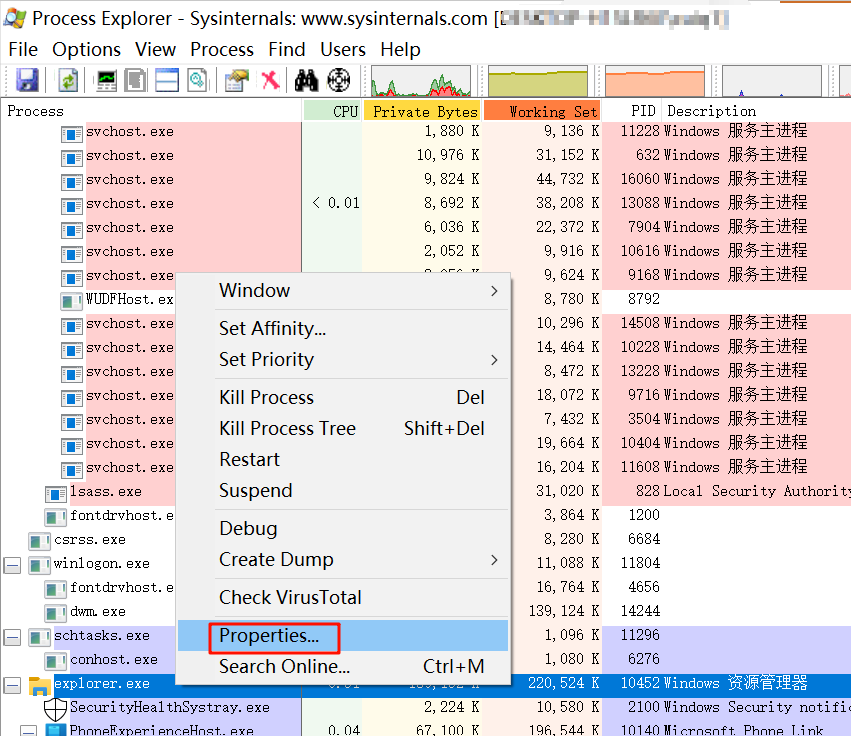The width and height of the screenshot is (851, 736).
Task: Click the Save toolbar icon
Action: (x=27, y=80)
